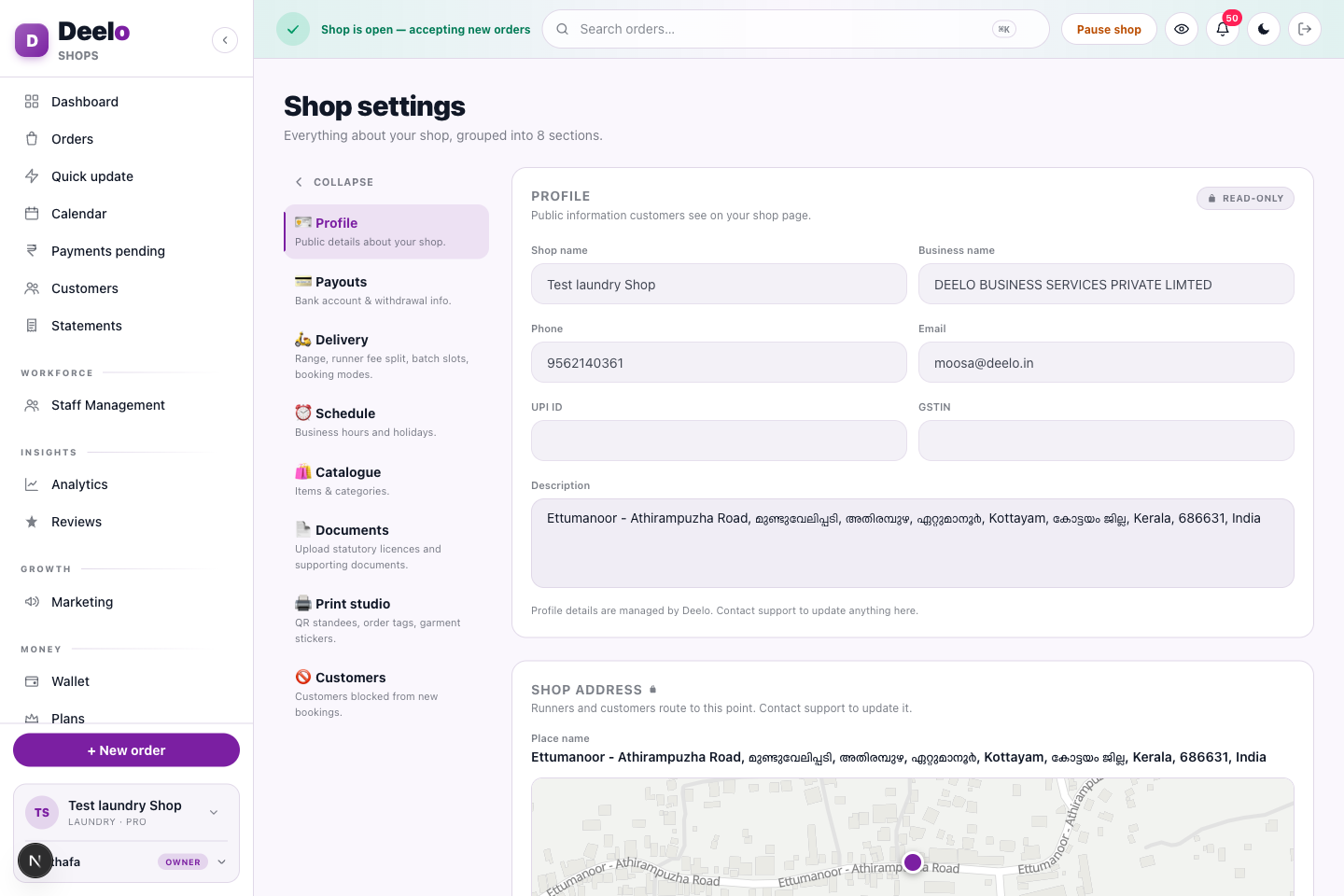Click the Statements document icon

coord(32,326)
